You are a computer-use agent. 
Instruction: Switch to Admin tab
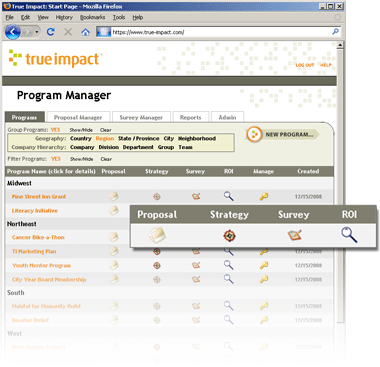(x=227, y=117)
